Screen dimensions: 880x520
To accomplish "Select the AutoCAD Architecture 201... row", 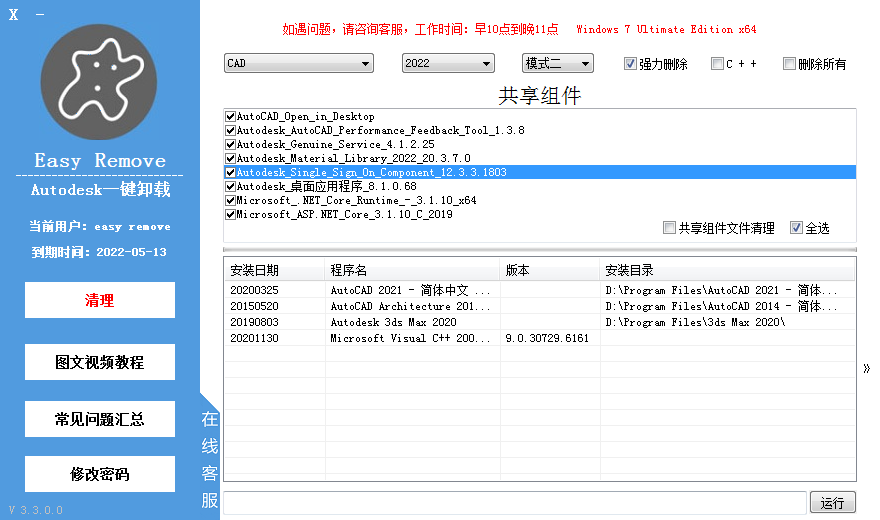I will tap(539, 306).
